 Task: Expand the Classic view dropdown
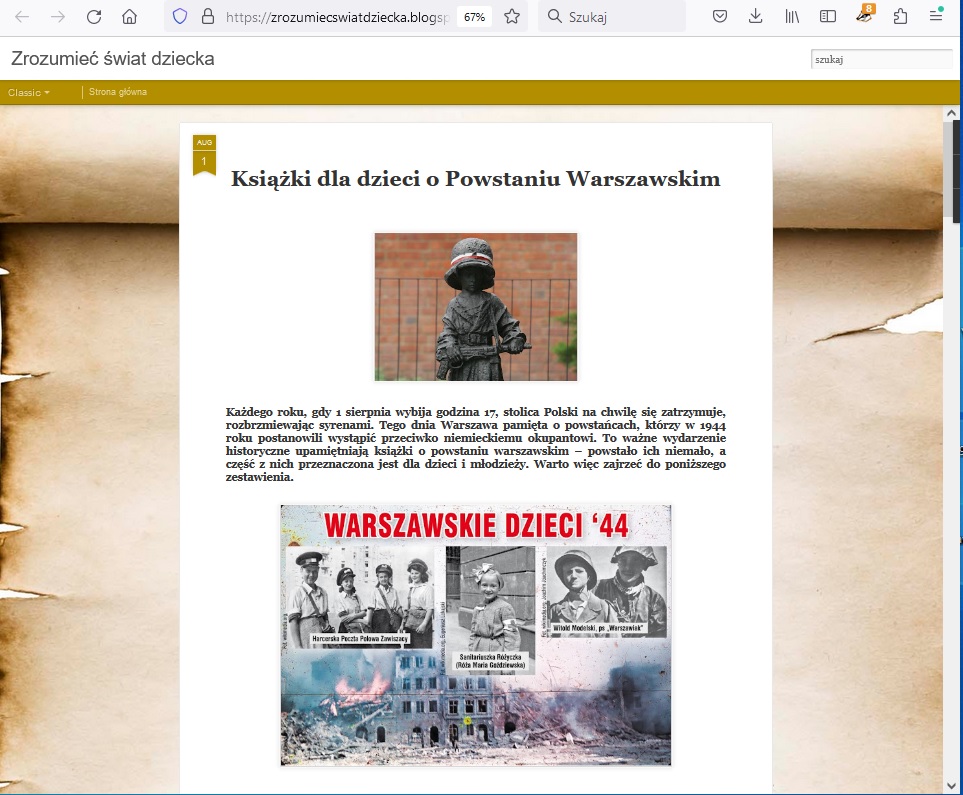(29, 93)
